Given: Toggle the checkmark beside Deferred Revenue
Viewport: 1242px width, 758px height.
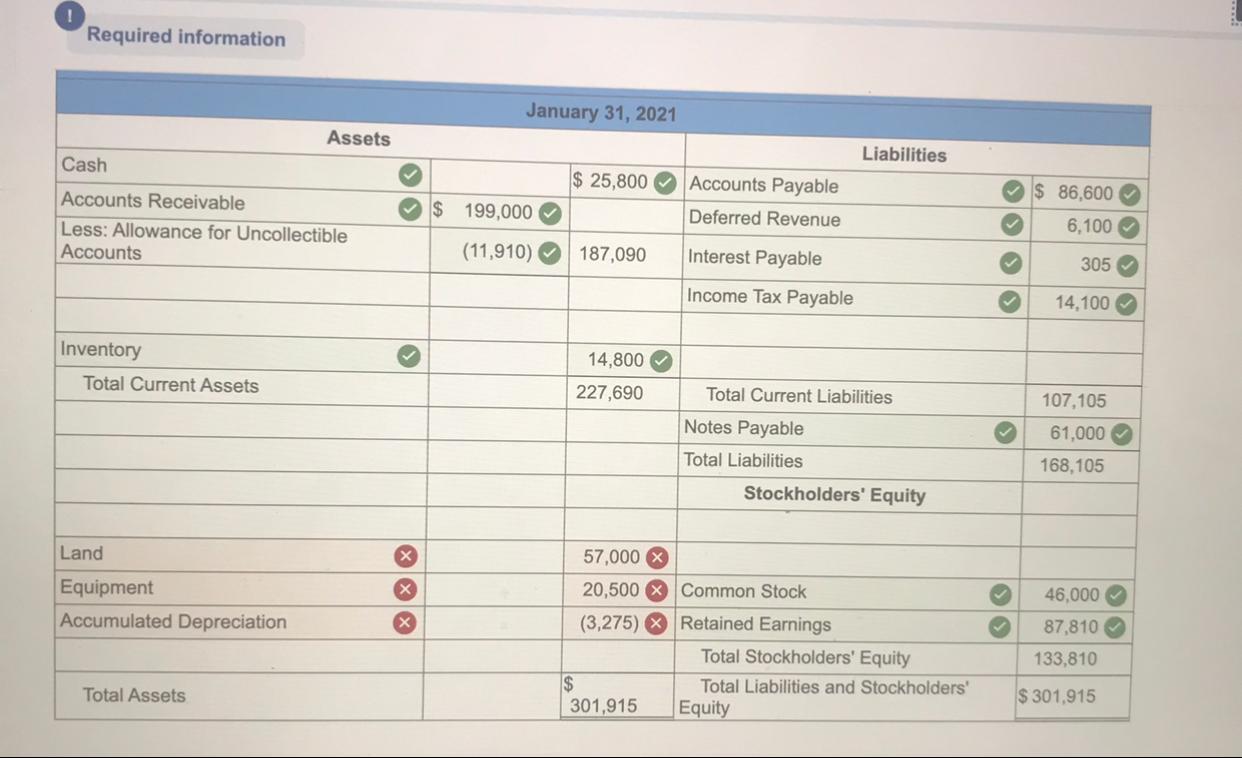Looking at the screenshot, I should coord(1013,225).
